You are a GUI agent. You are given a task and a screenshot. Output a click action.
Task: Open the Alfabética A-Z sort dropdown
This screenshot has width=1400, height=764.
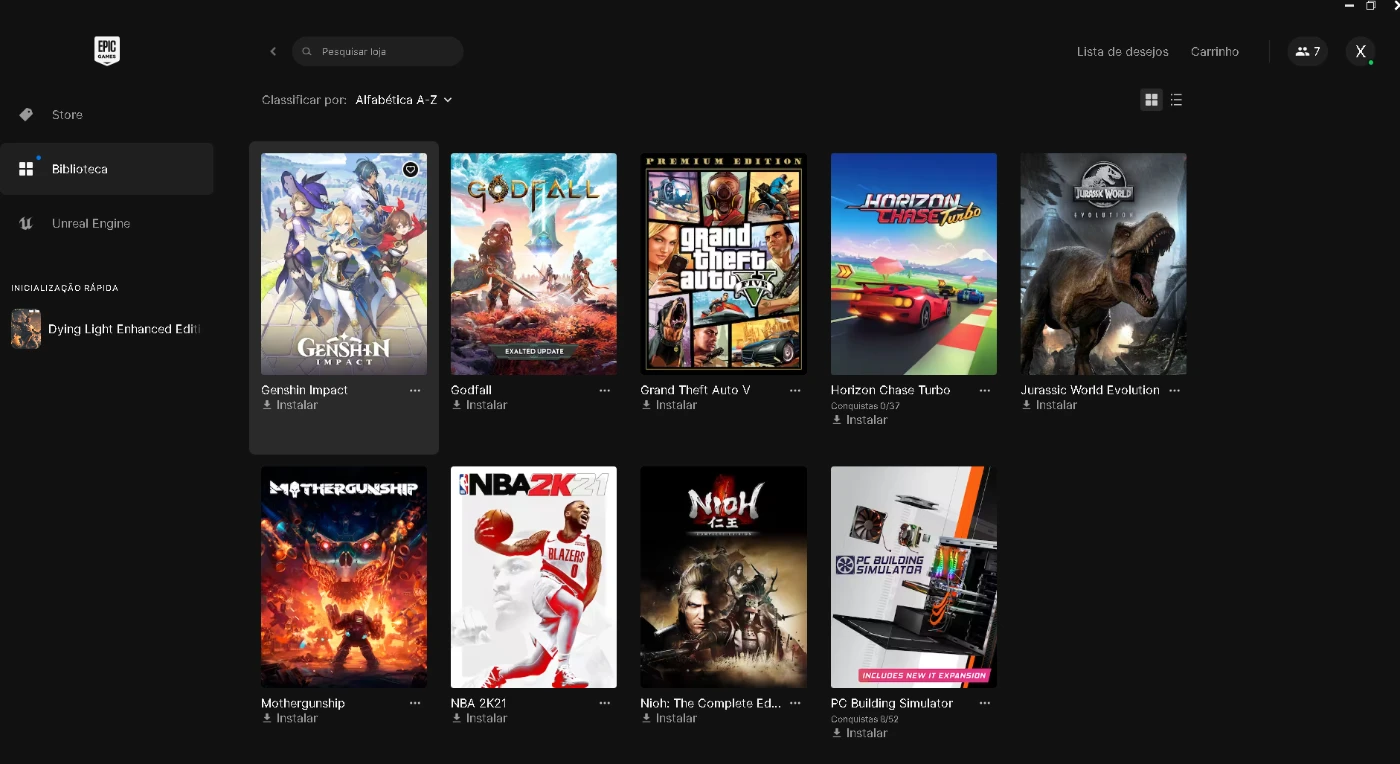[x=404, y=100]
